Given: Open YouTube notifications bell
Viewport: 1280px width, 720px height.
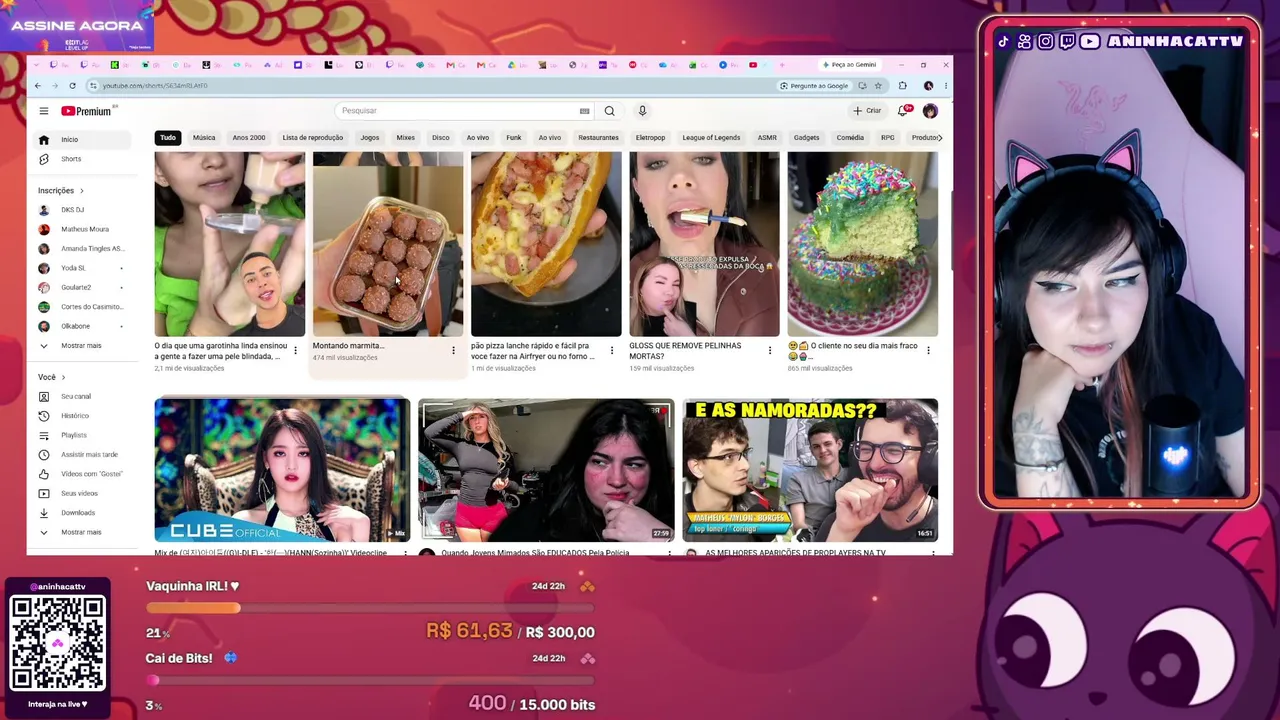Looking at the screenshot, I should click(903, 111).
